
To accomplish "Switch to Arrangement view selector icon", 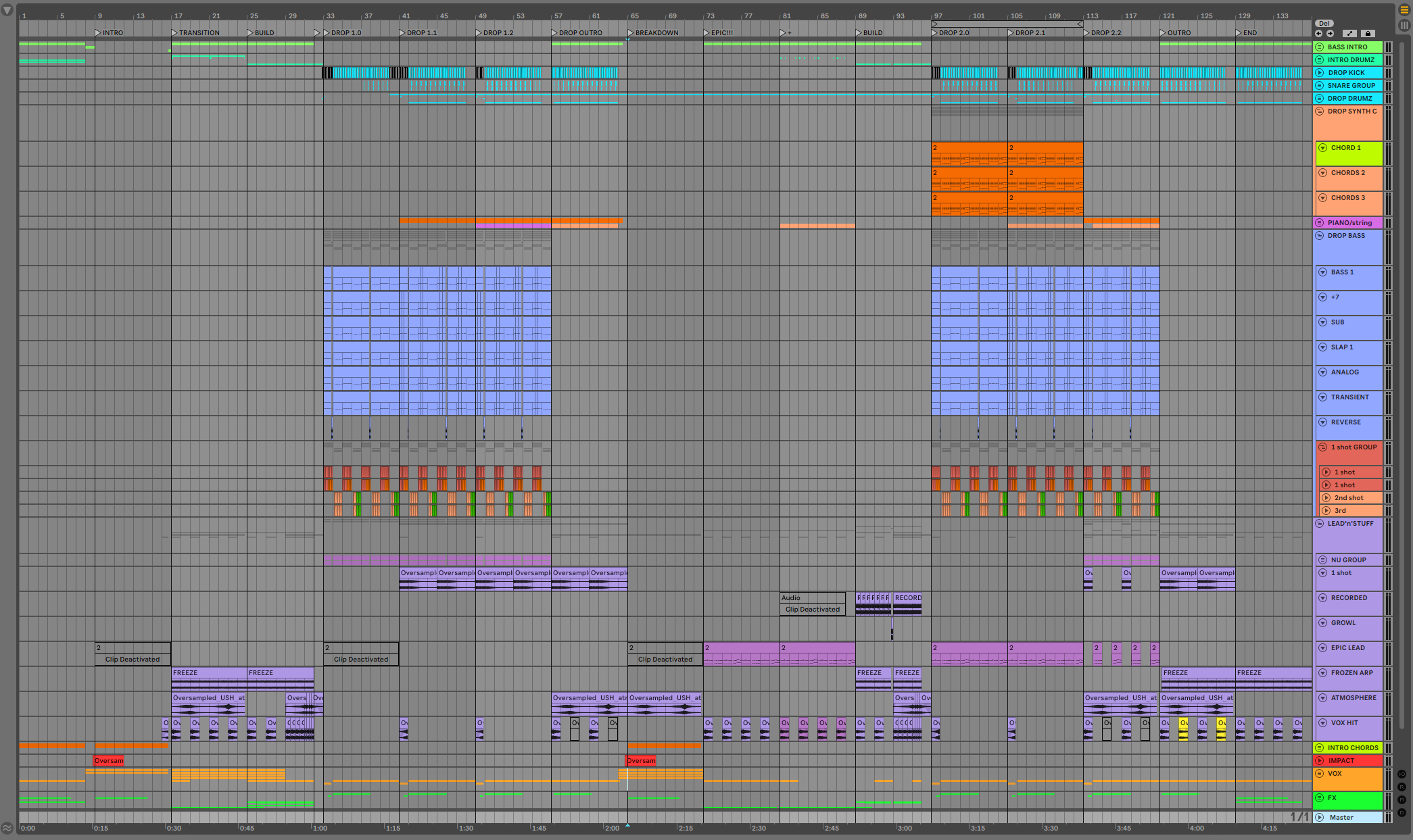I will point(1404,11).
